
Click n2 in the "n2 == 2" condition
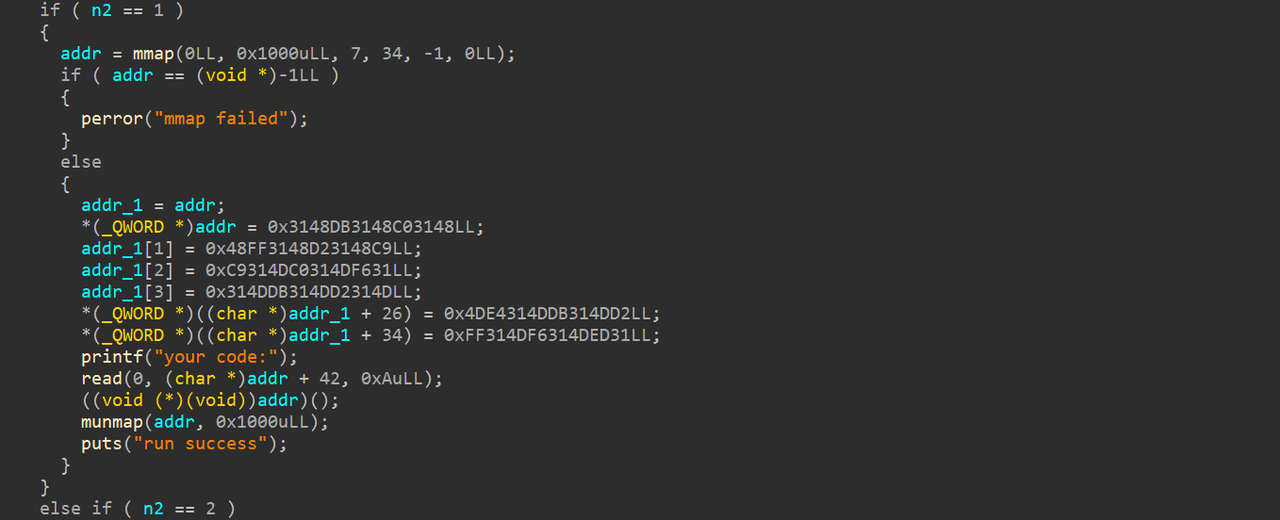(x=153, y=508)
